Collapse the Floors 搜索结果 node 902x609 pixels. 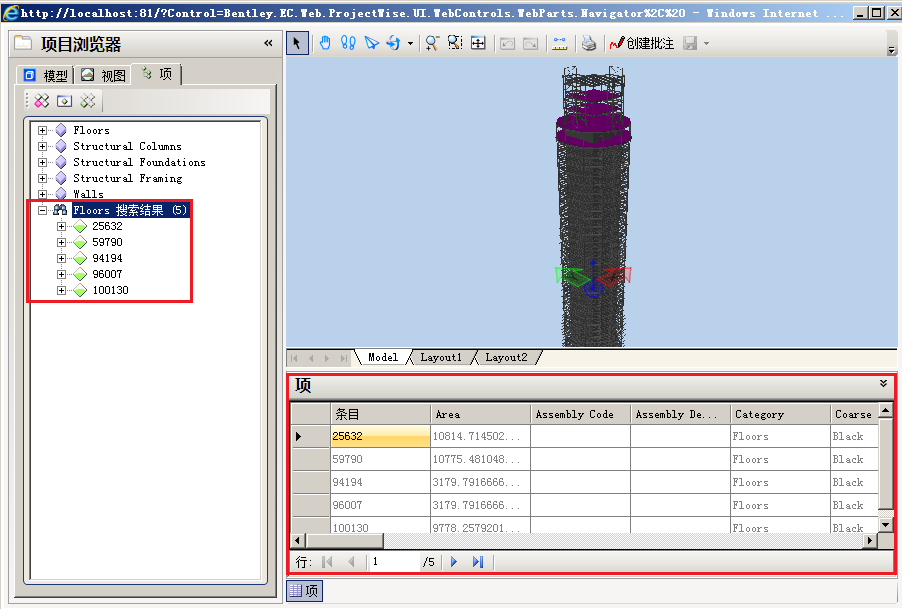(42, 210)
